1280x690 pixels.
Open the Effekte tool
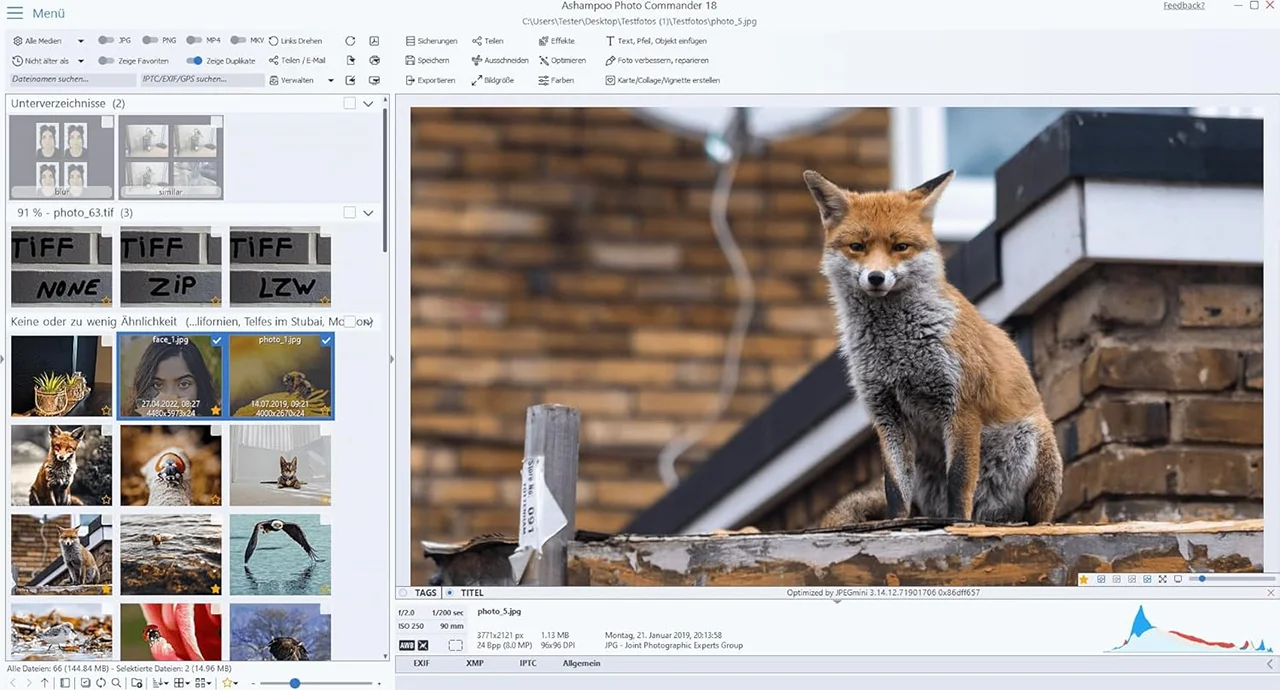tap(556, 41)
